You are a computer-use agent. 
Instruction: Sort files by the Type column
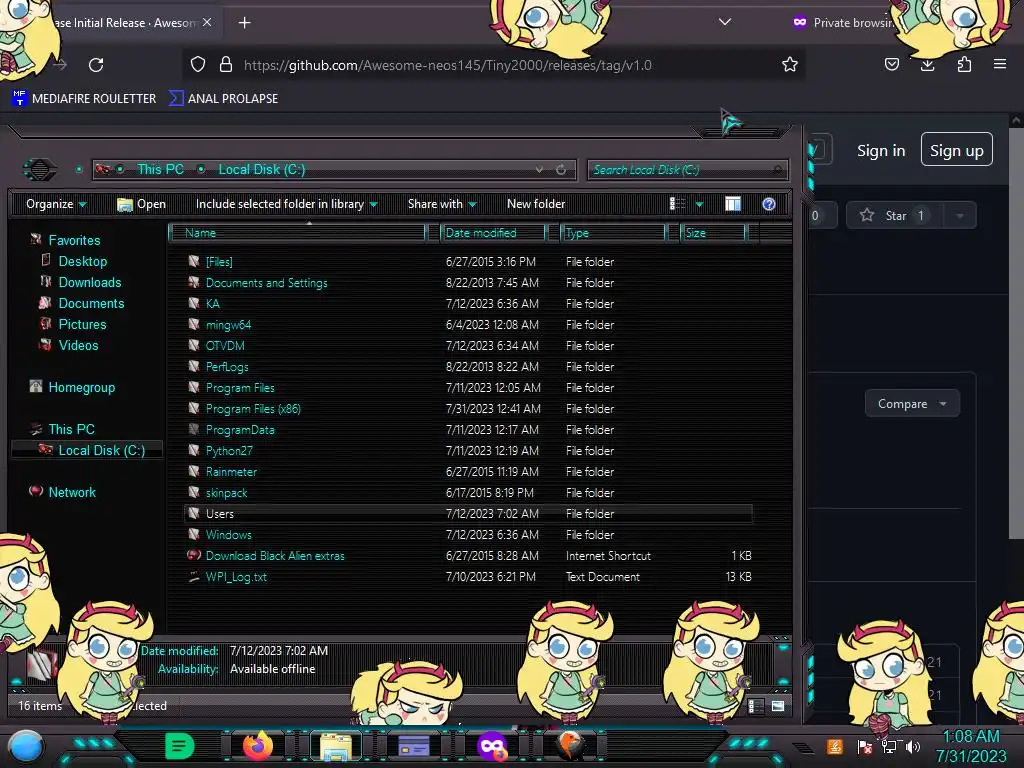[614, 232]
